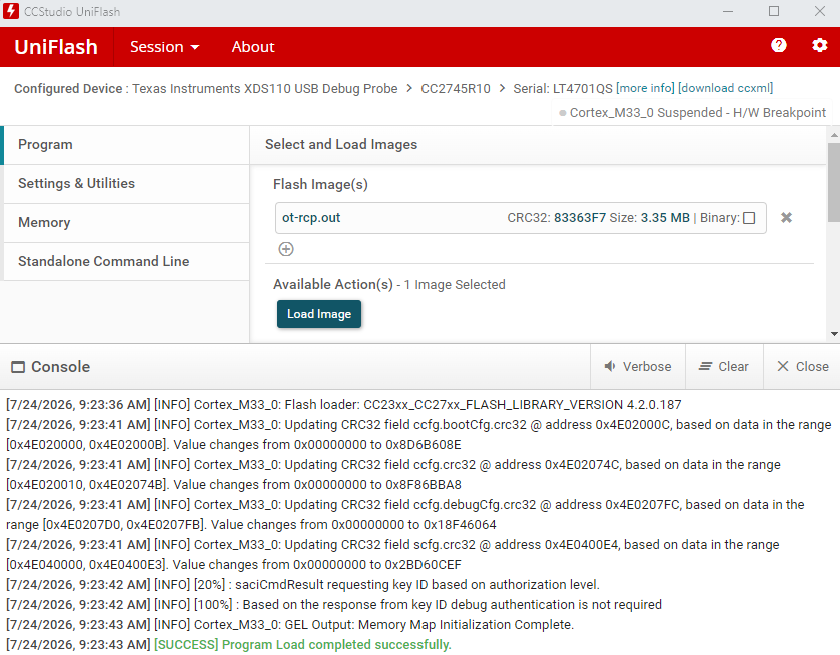Image resolution: width=840 pixels, height=655 pixels.
Task: Select the Program tab
Action: click(x=126, y=145)
